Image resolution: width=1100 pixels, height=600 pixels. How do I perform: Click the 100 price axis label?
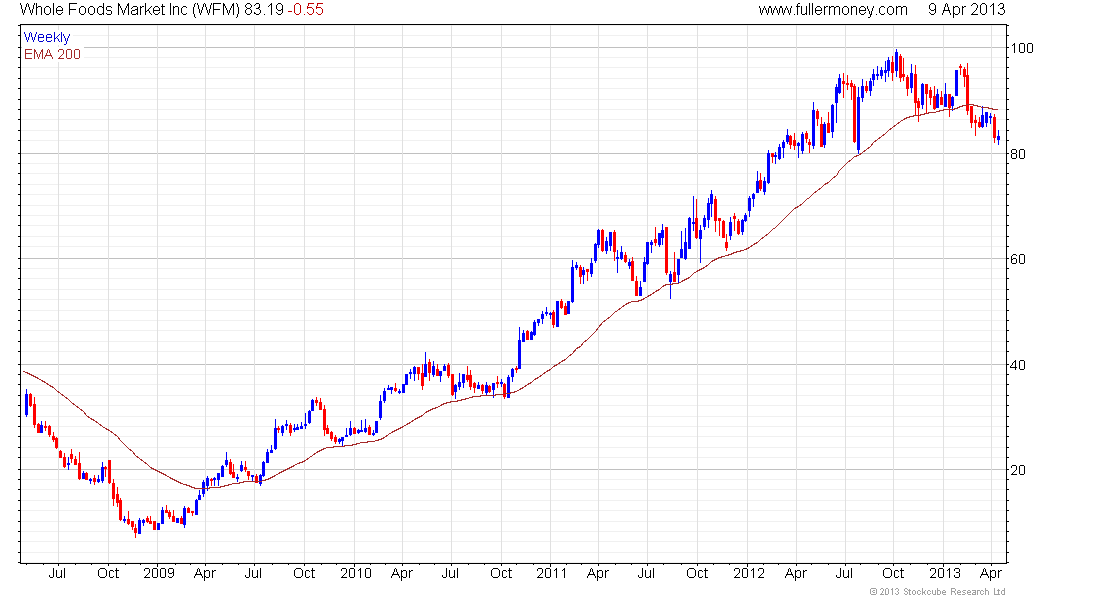point(1021,48)
